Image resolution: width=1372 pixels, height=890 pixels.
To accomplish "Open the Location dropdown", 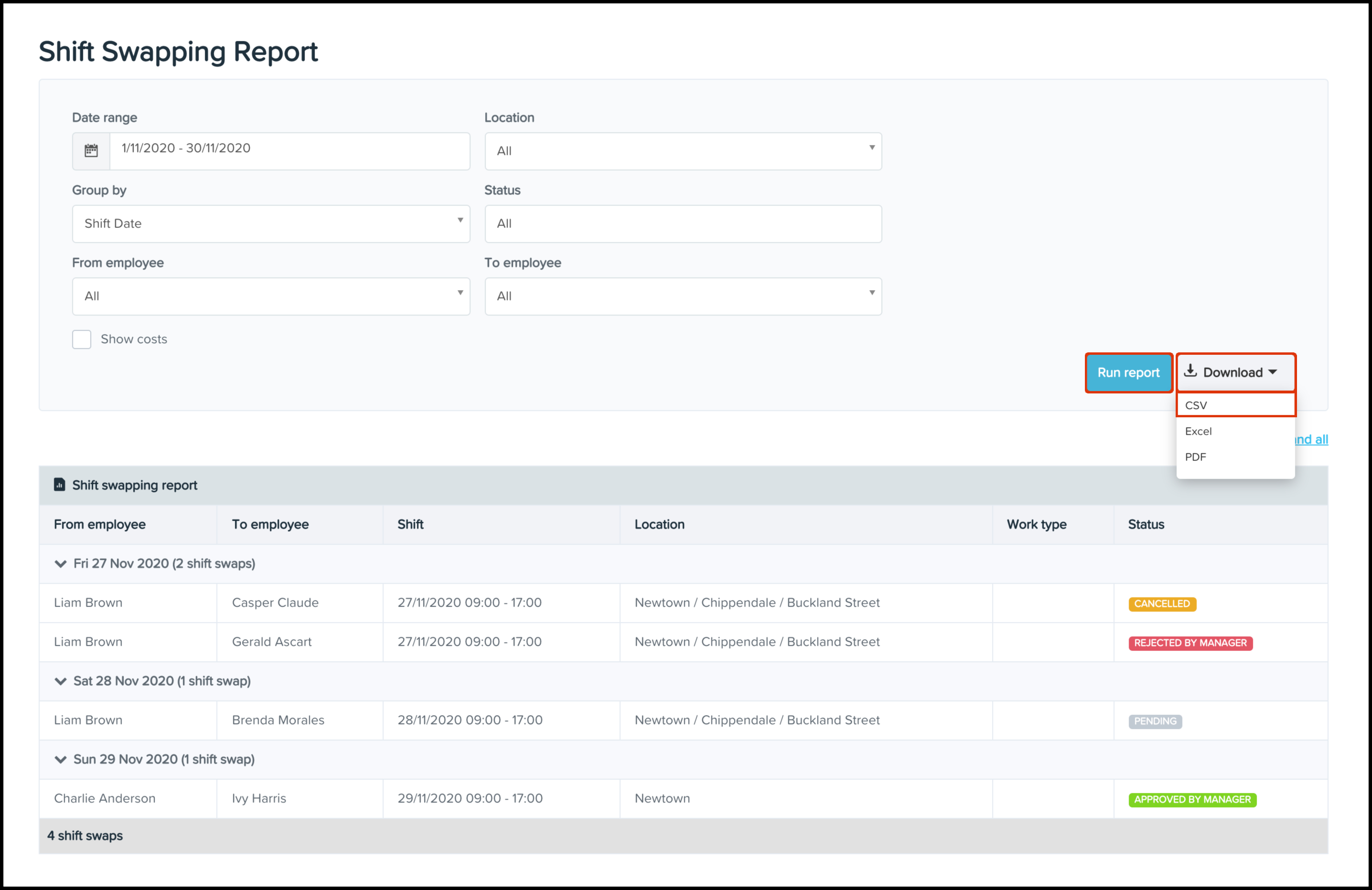I will 683,151.
